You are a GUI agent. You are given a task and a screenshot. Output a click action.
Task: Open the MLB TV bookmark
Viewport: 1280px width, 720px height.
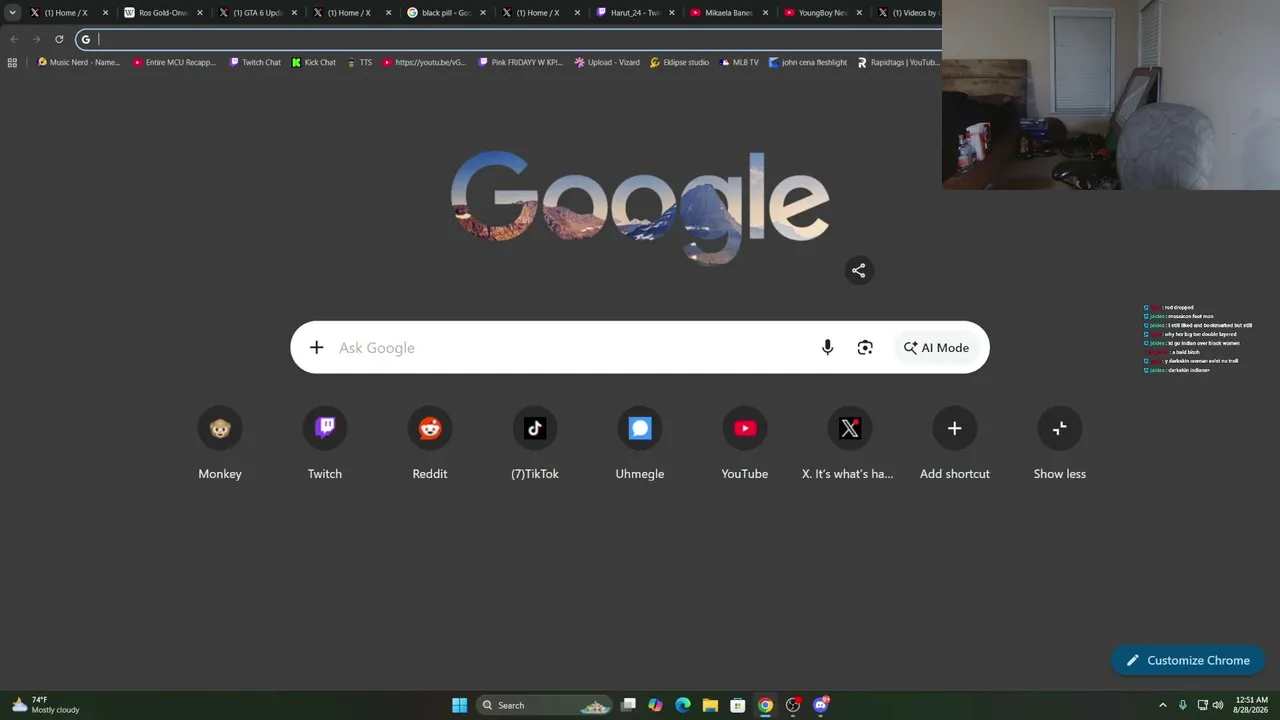click(x=739, y=62)
